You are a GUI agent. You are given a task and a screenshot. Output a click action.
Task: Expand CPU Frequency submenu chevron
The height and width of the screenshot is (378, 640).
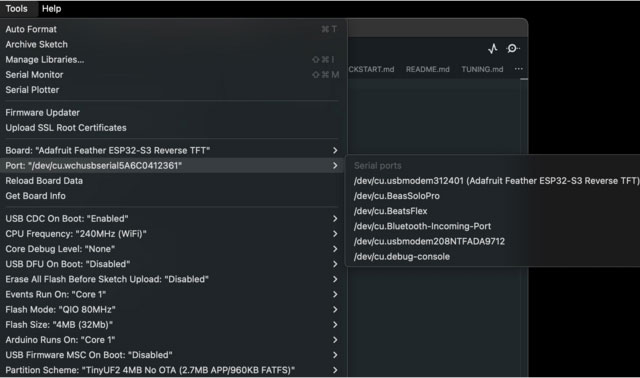(x=335, y=233)
